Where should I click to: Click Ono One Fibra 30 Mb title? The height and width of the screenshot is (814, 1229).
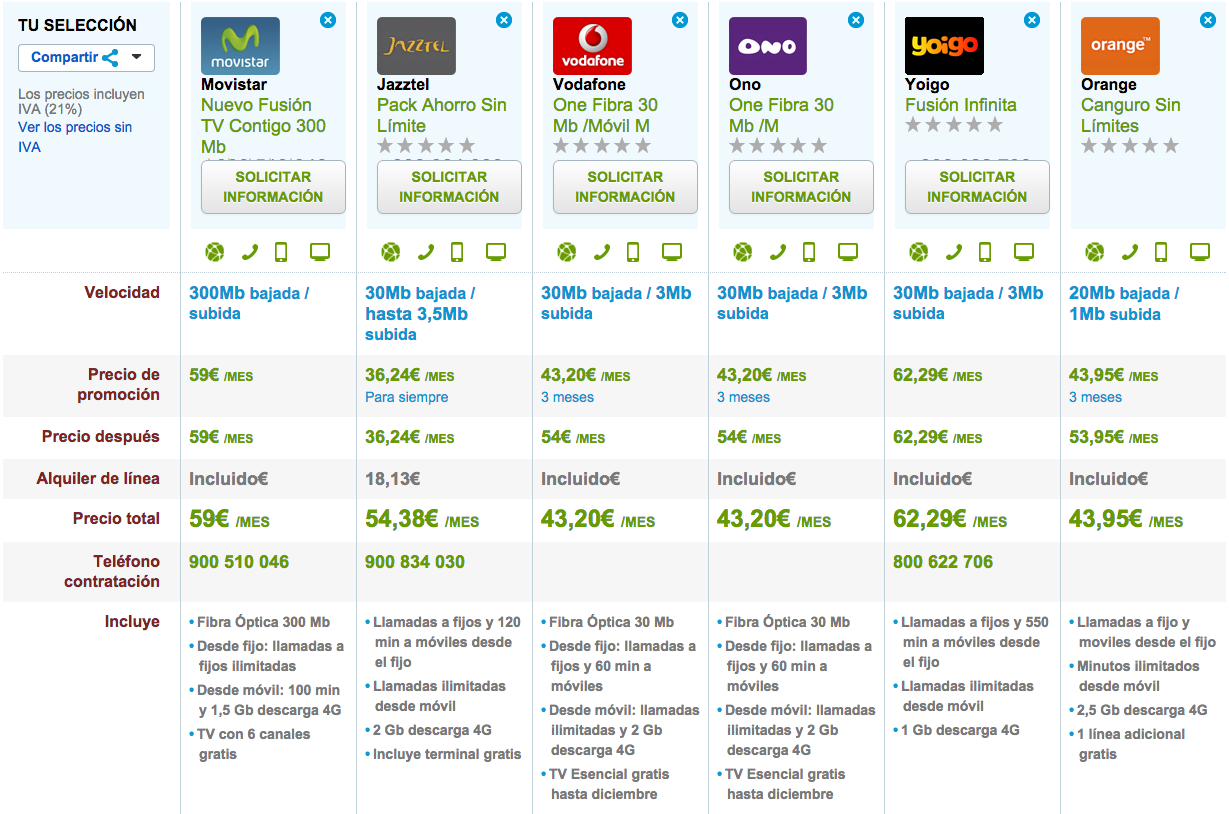point(780,115)
